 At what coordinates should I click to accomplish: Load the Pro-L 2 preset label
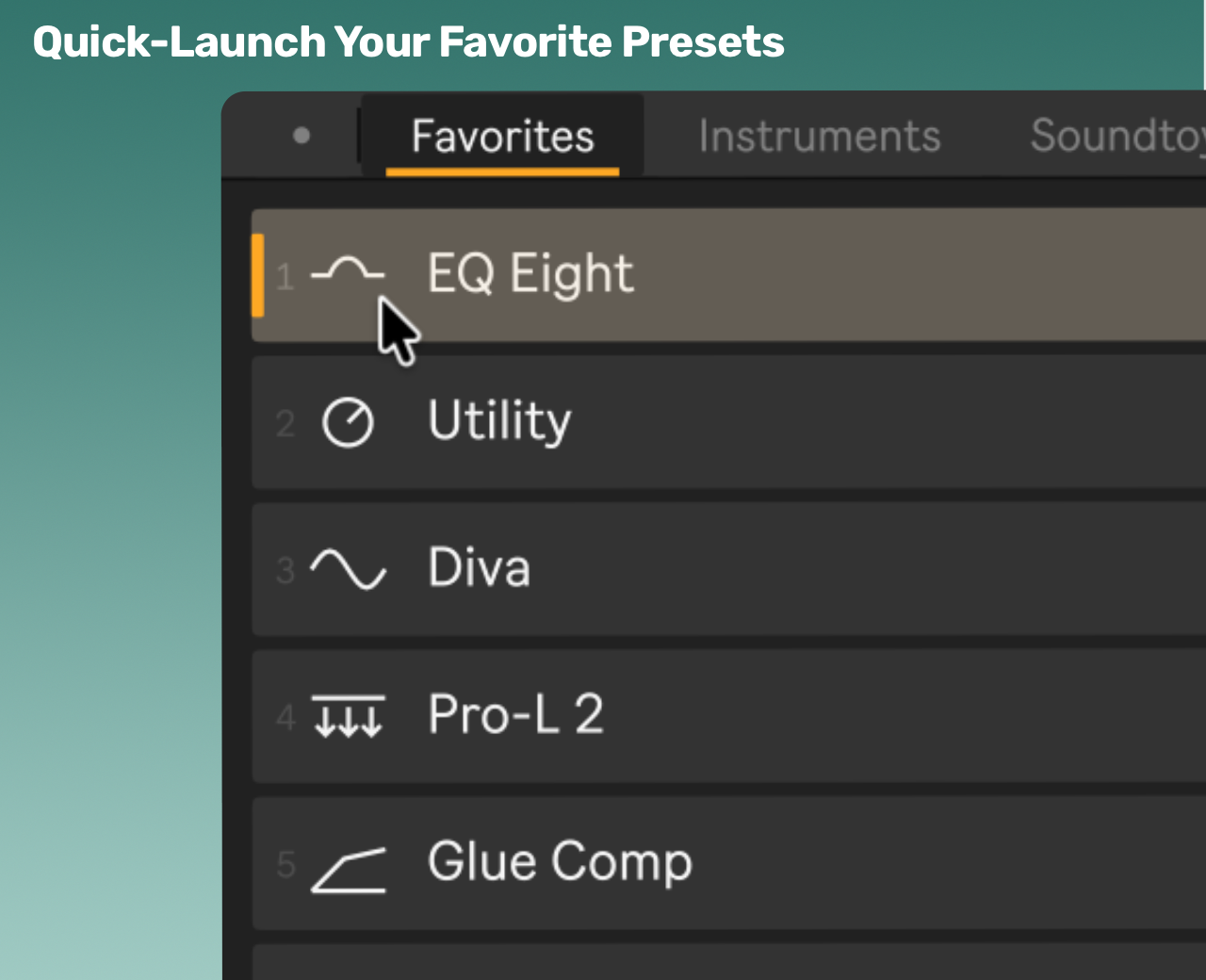pos(515,714)
